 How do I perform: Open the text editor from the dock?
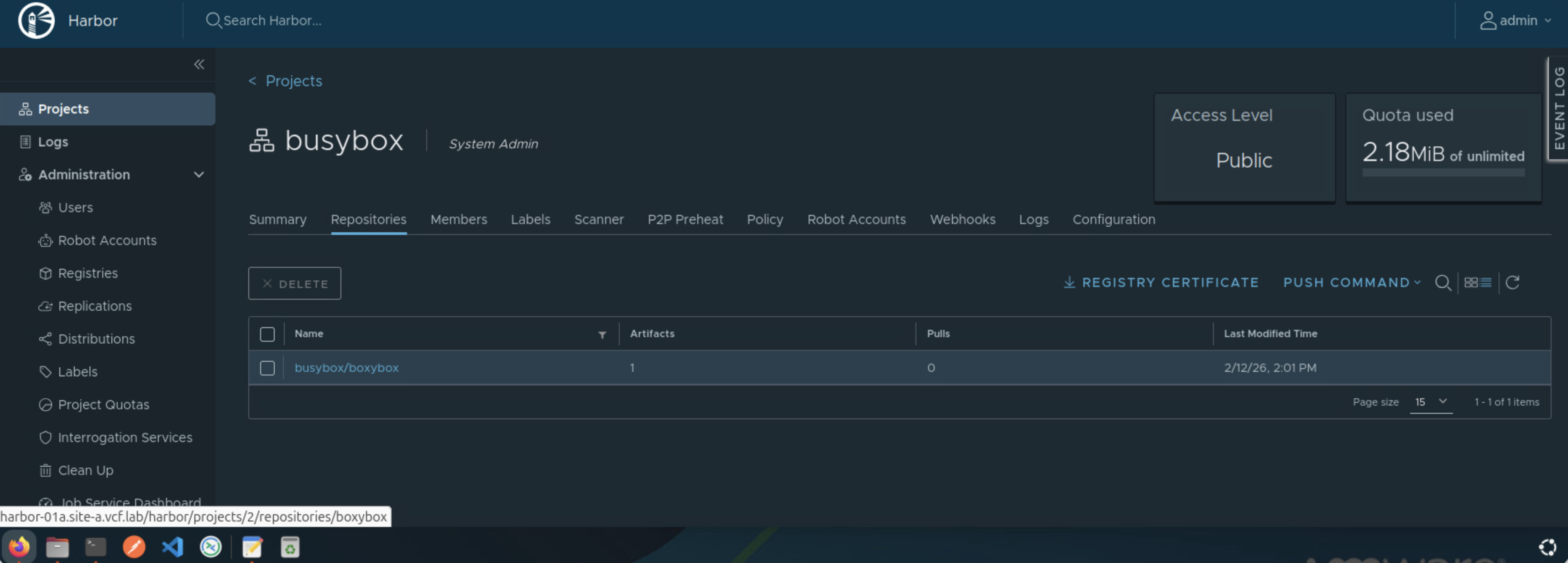click(252, 547)
